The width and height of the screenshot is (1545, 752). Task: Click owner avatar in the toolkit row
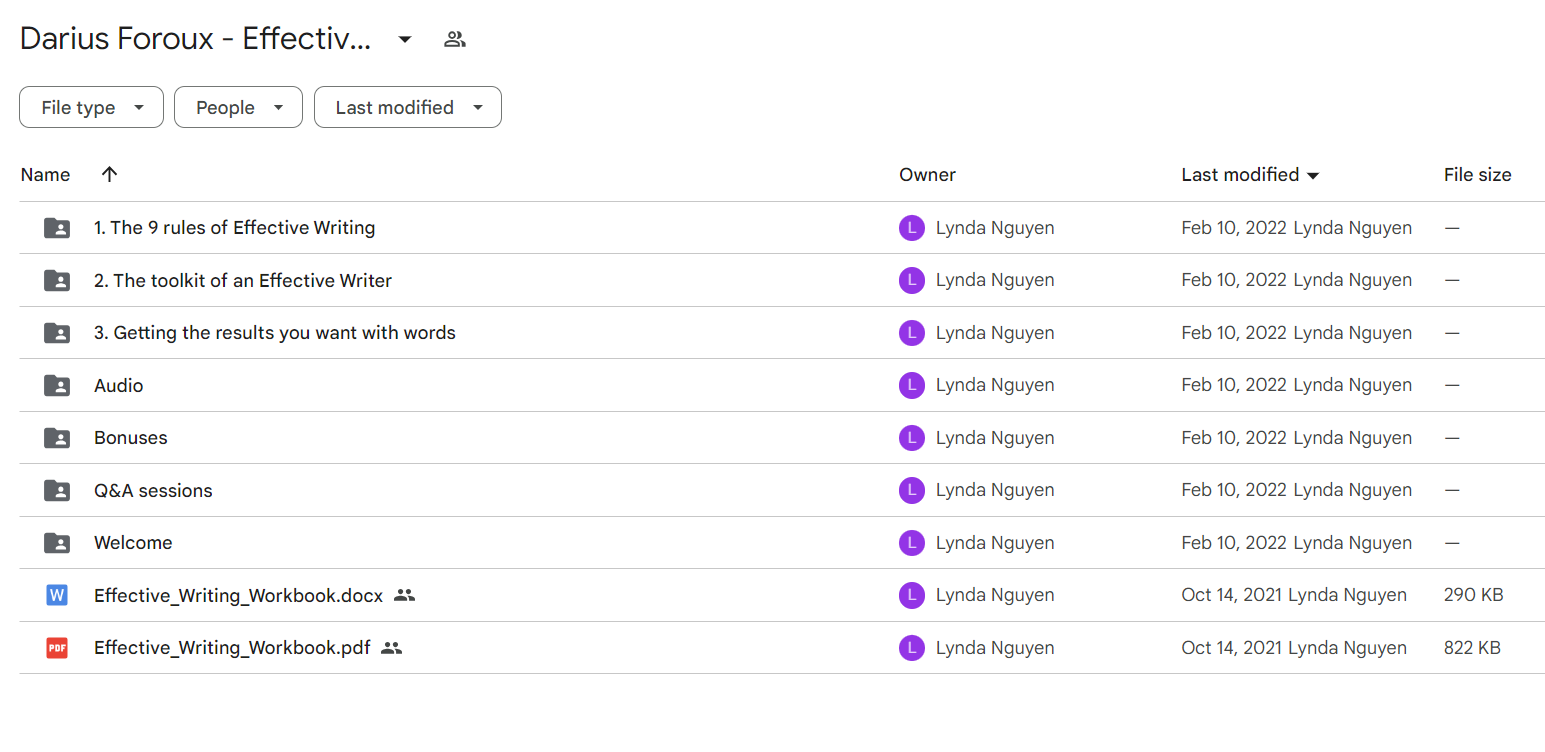click(912, 280)
